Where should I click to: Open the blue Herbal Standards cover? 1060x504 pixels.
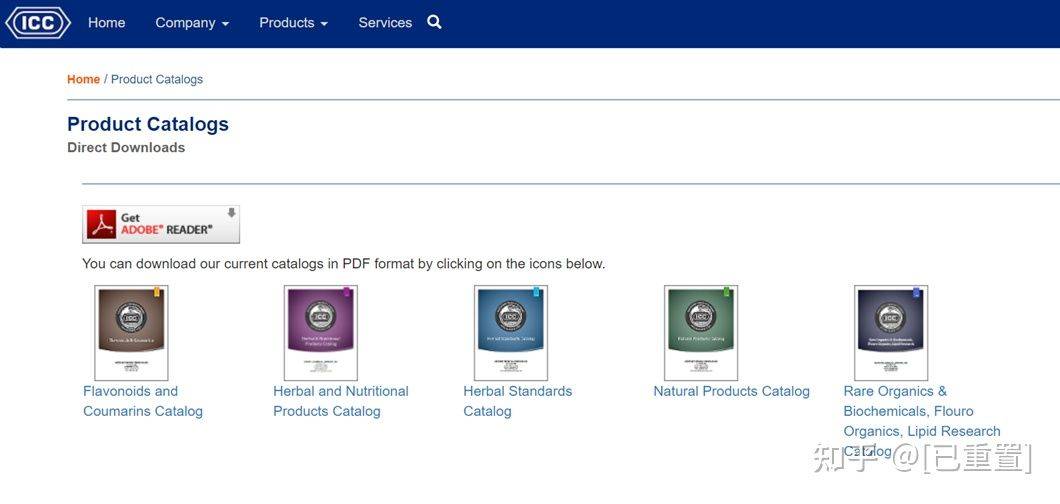(511, 333)
